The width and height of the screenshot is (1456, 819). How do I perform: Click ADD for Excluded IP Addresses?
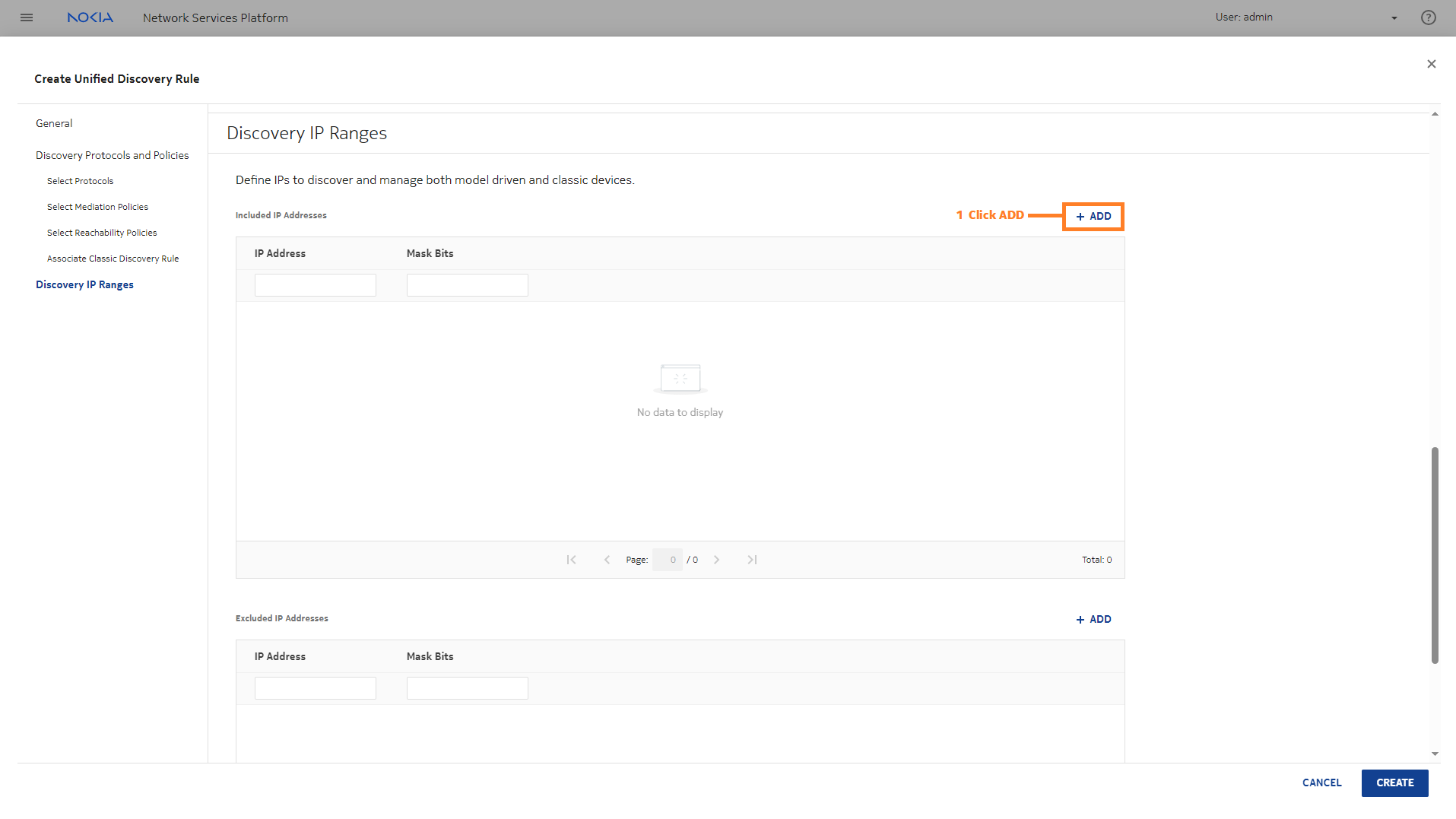(x=1093, y=620)
